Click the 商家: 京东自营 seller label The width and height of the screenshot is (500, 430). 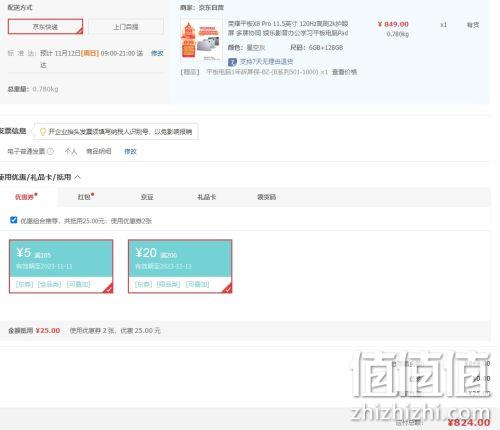point(202,7)
